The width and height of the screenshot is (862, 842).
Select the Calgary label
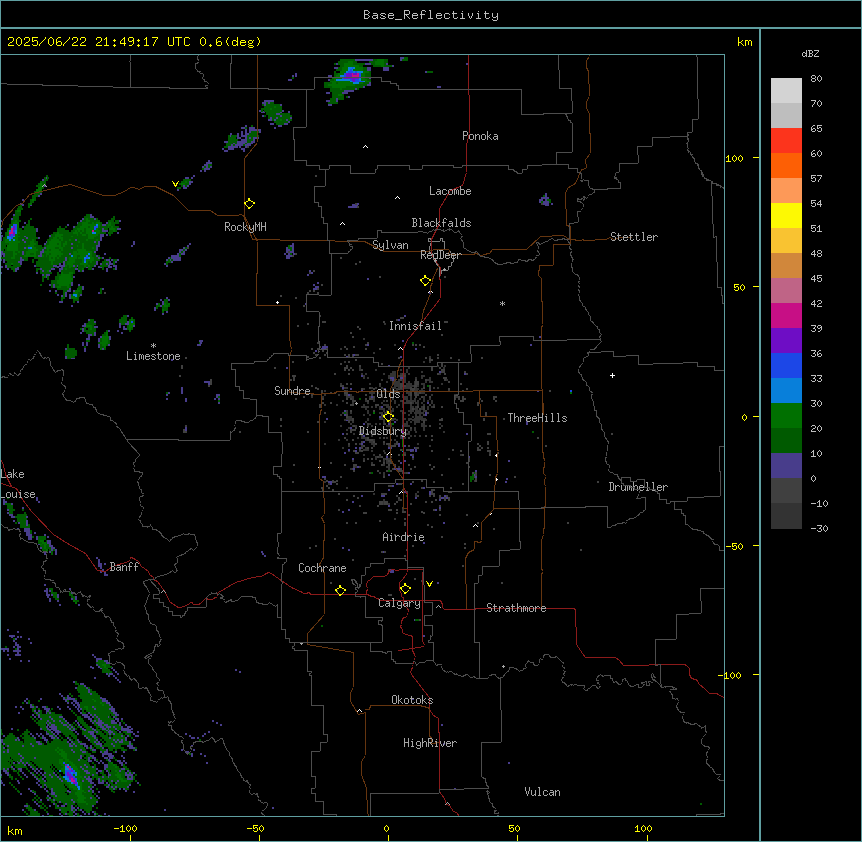[x=400, y=603]
